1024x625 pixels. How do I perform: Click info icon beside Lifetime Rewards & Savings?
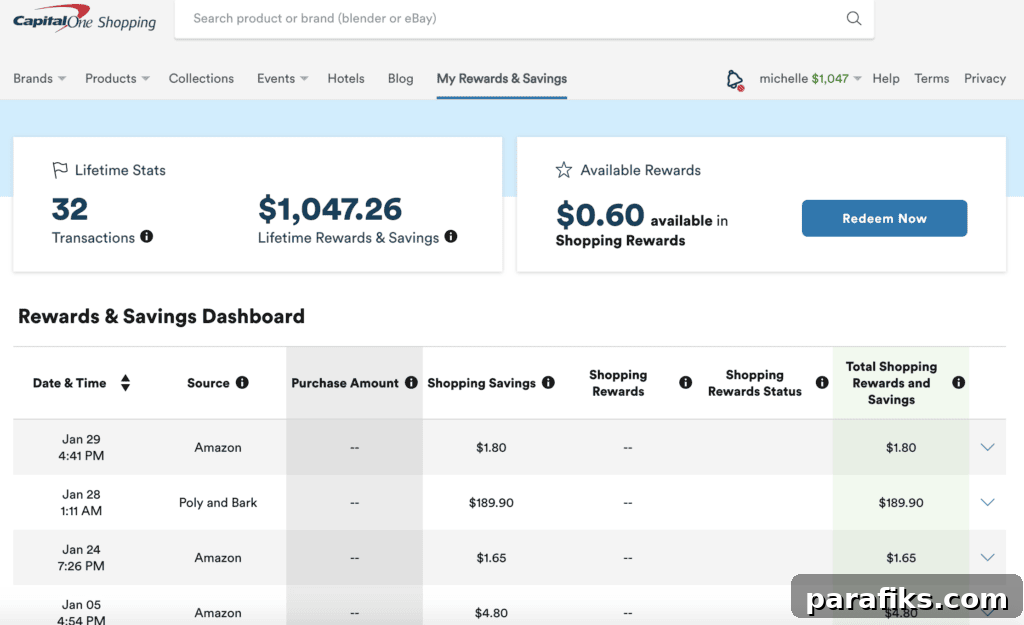451,236
